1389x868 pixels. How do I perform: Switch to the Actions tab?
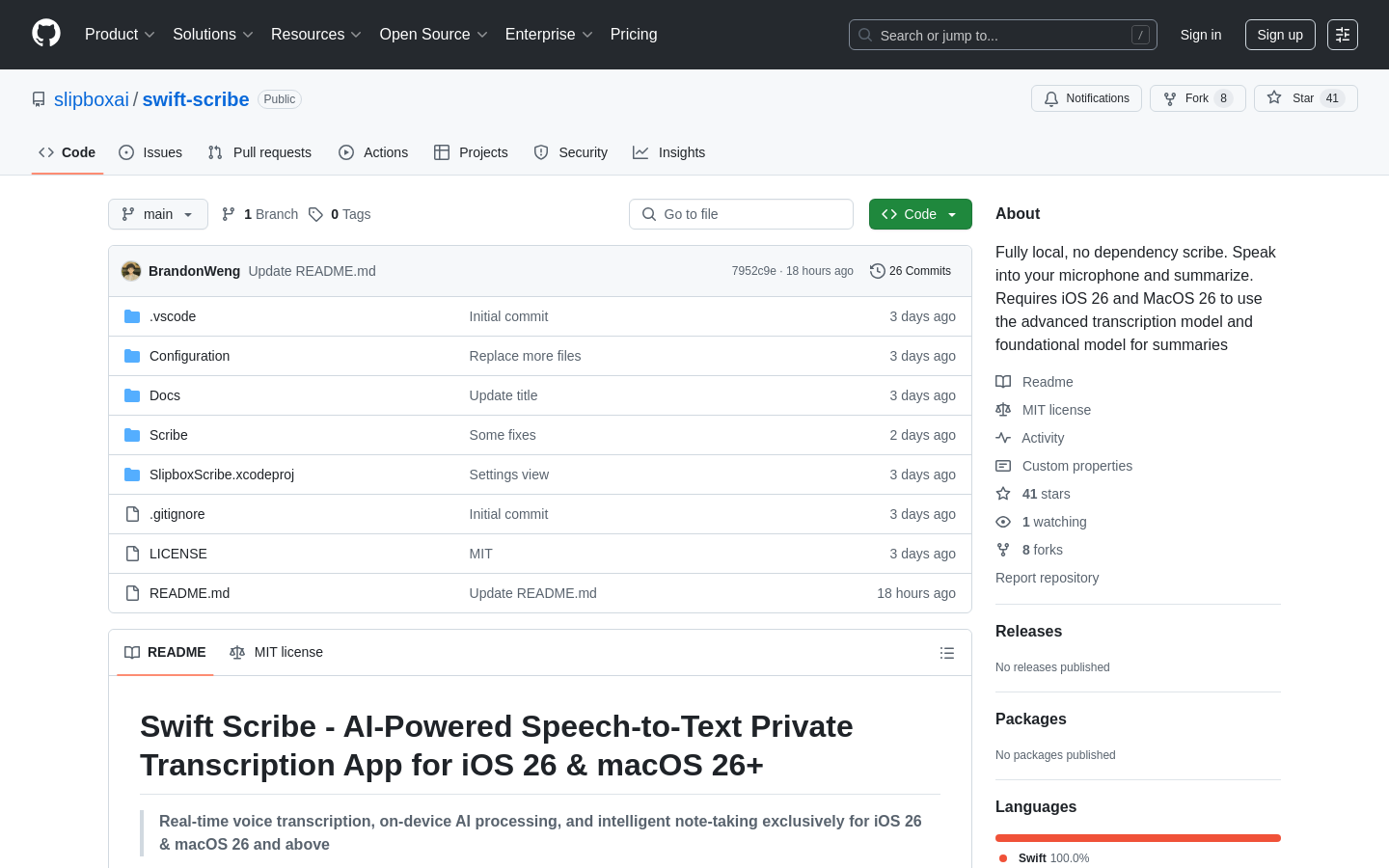(373, 152)
